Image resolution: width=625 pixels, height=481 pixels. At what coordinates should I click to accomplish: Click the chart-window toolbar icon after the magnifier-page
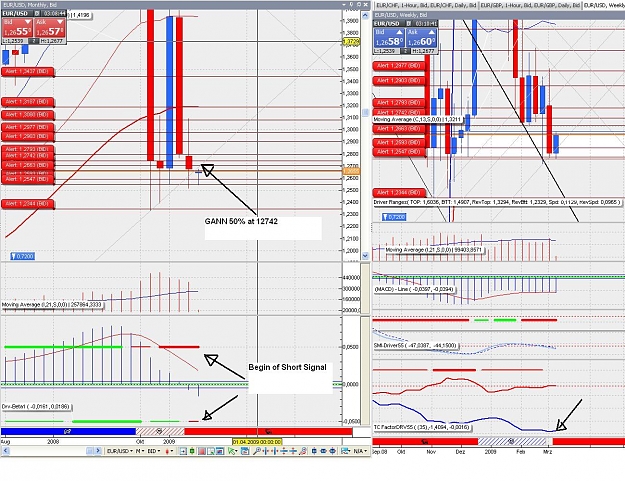(220, 451)
